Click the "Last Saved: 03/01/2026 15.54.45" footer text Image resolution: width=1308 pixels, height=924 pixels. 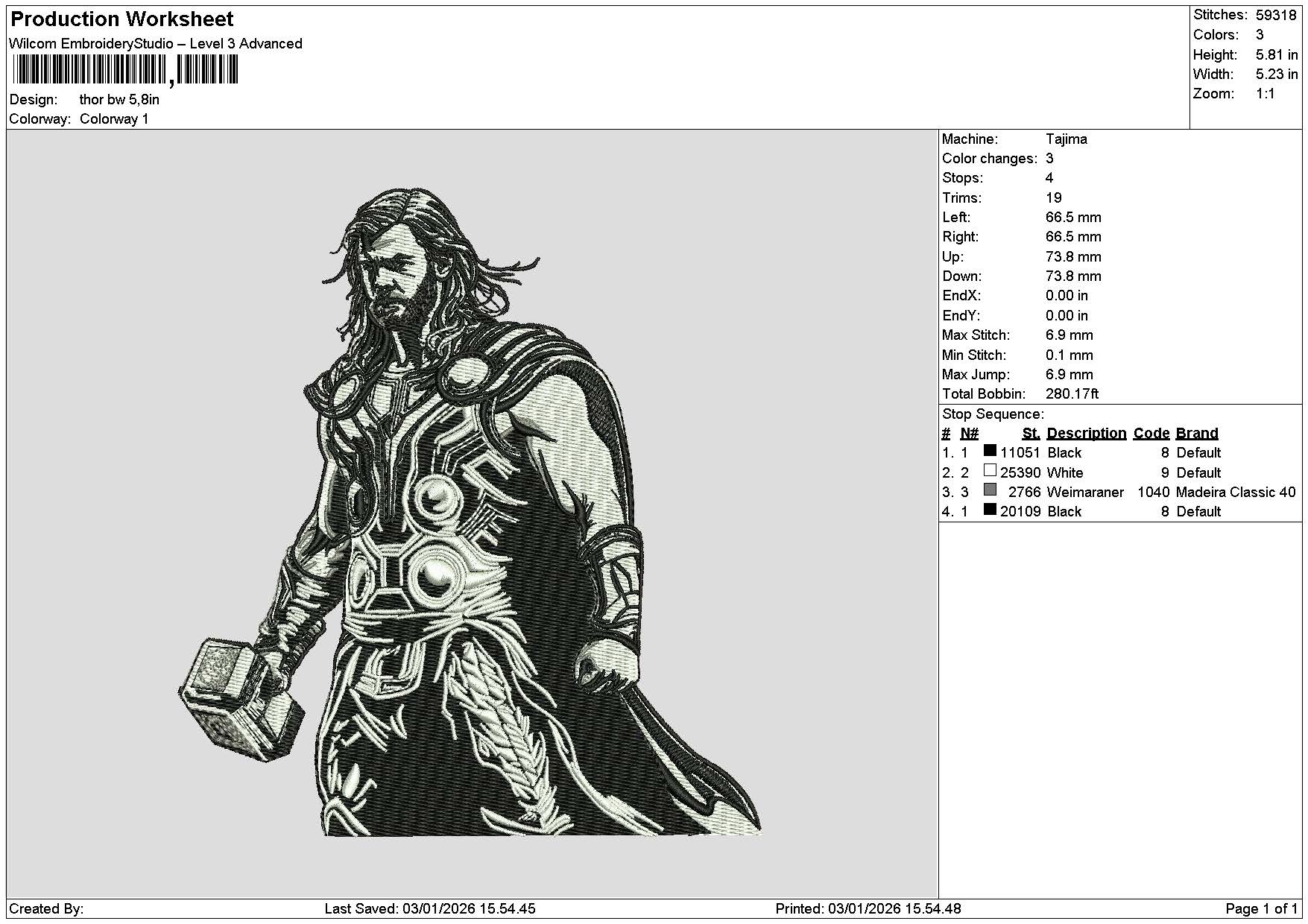430,909
